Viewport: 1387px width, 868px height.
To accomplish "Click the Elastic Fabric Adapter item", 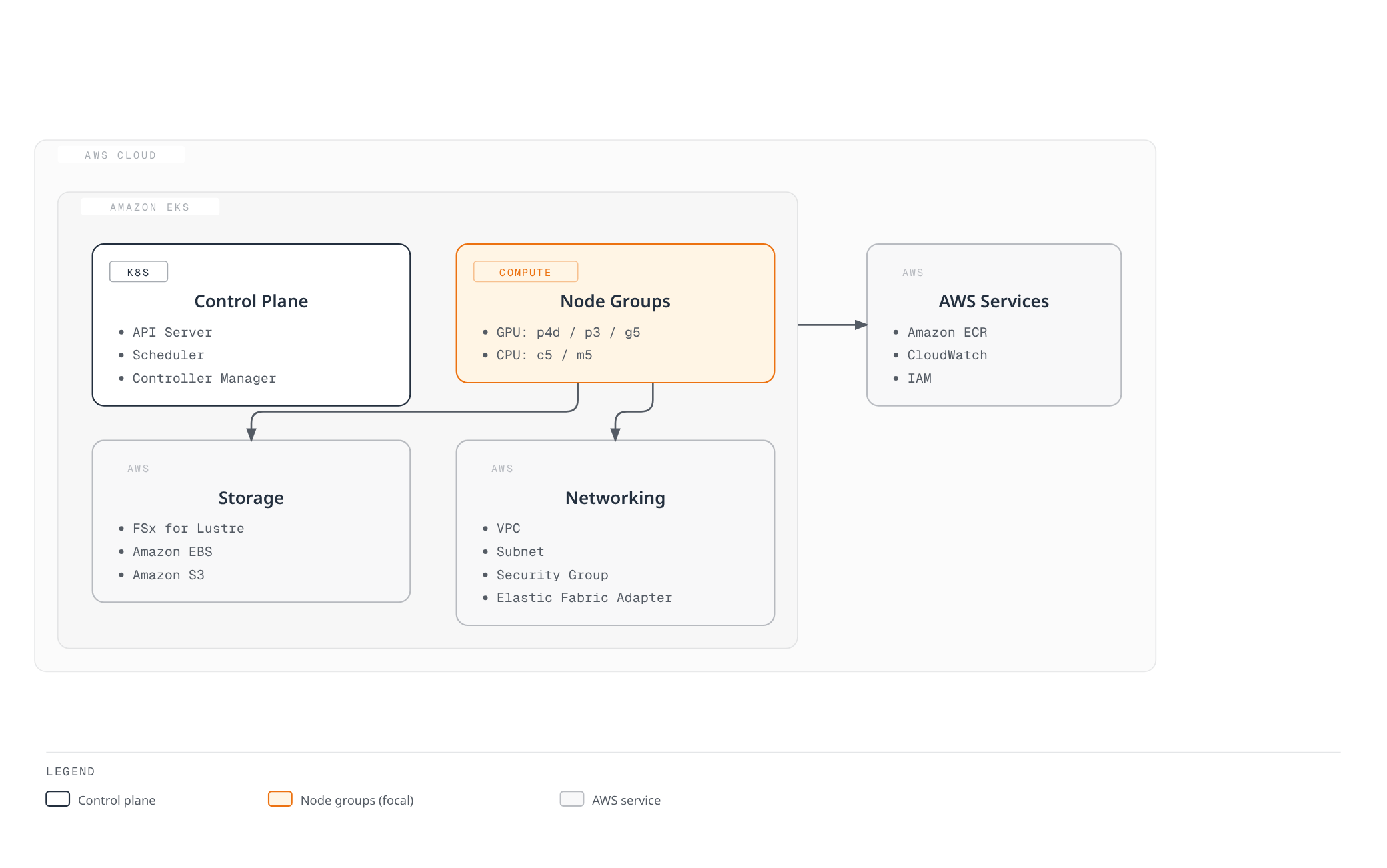I will 584,598.
